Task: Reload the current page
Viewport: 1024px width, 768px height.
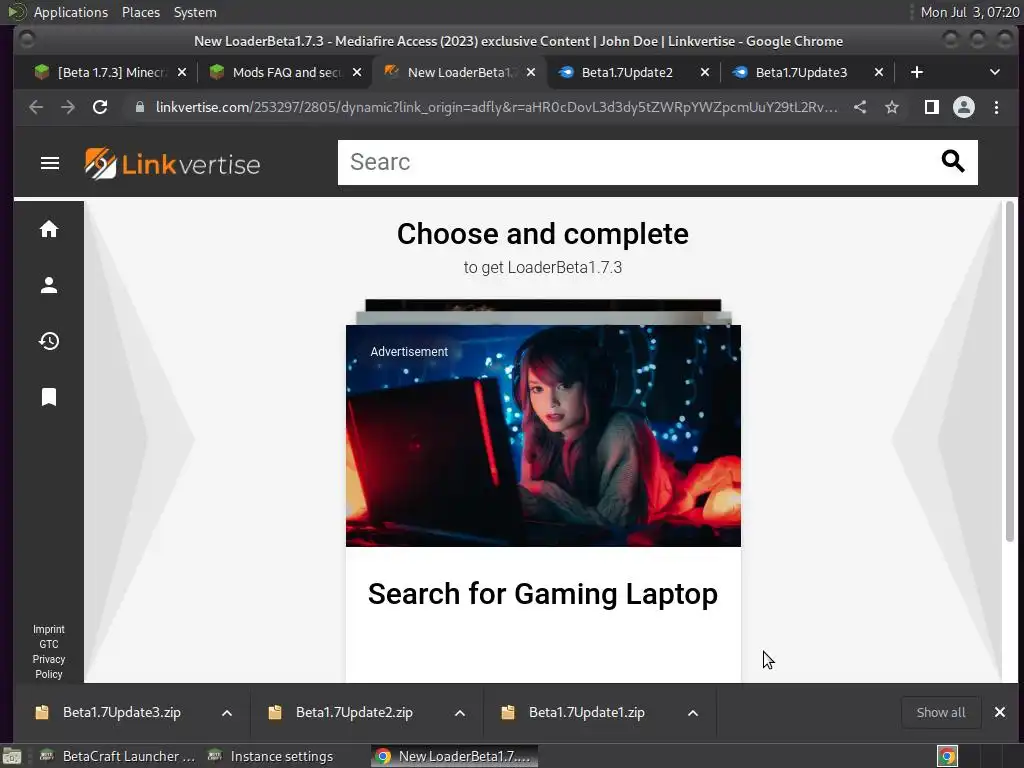Action: [100, 107]
